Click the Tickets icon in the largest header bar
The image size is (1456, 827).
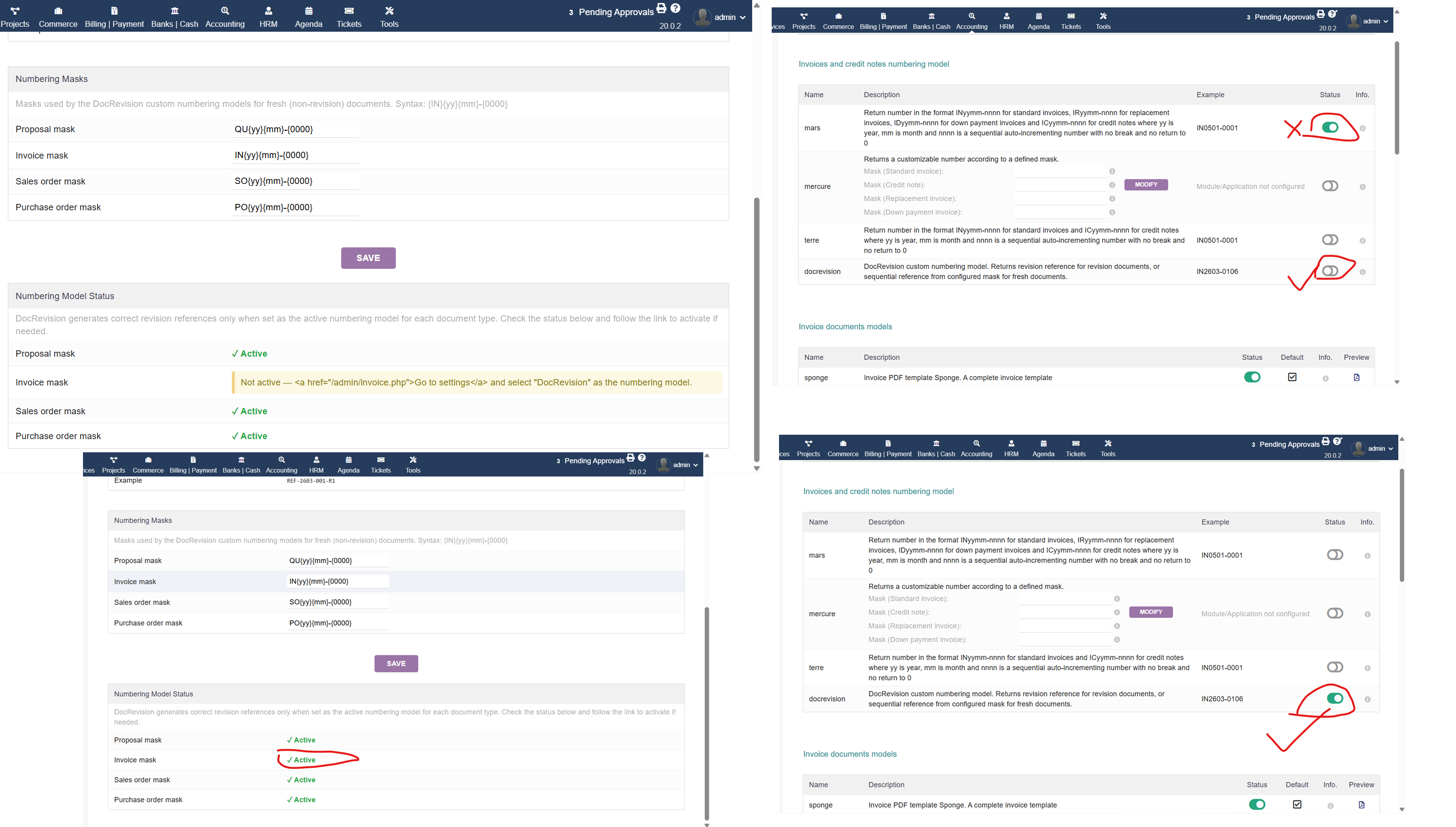pyautogui.click(x=349, y=11)
